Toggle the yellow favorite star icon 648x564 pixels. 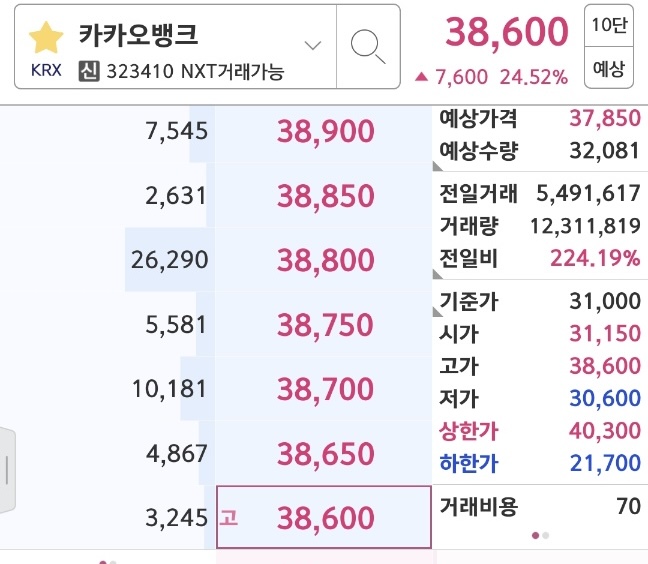click(46, 39)
